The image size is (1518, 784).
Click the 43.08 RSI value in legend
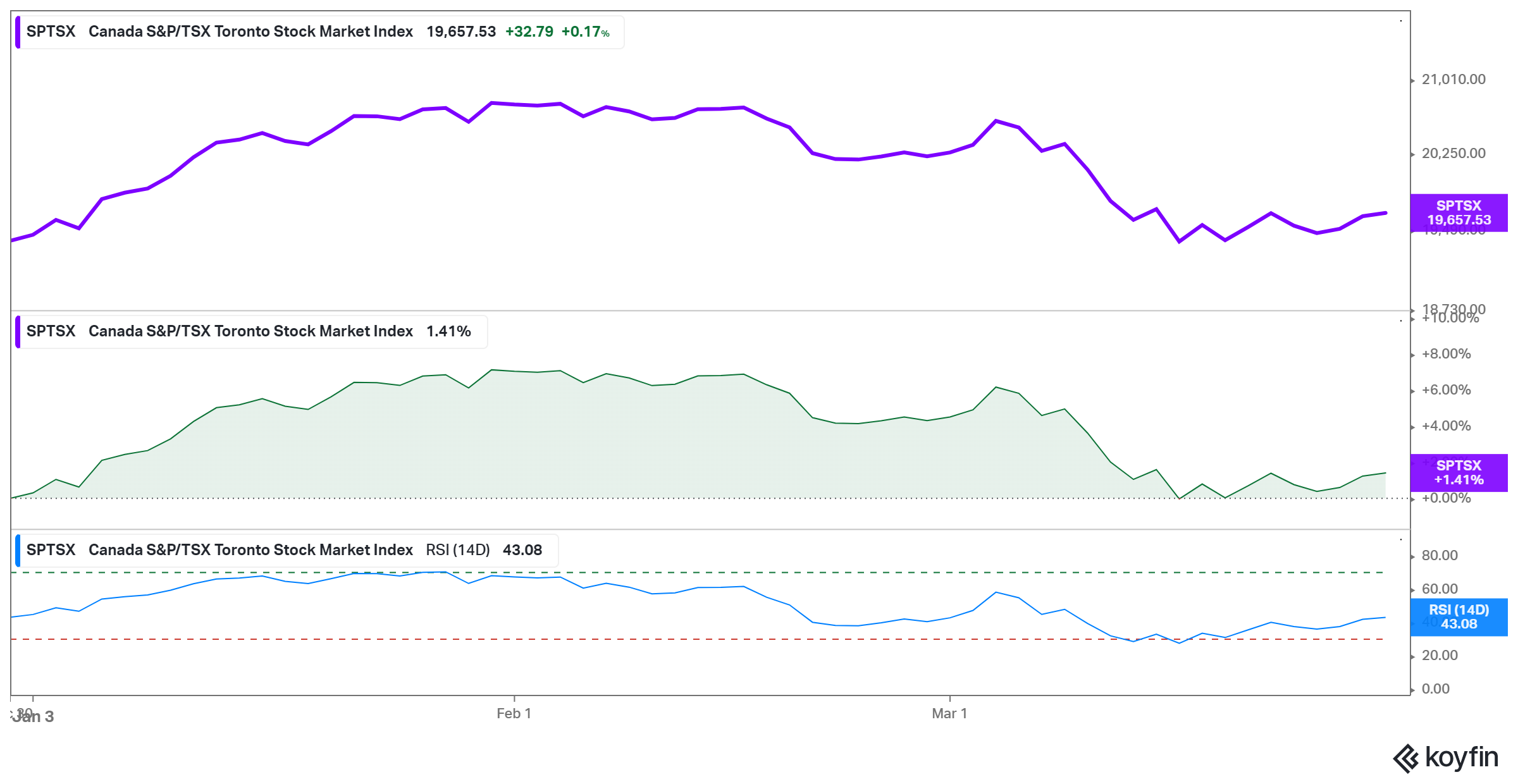[x=522, y=550]
